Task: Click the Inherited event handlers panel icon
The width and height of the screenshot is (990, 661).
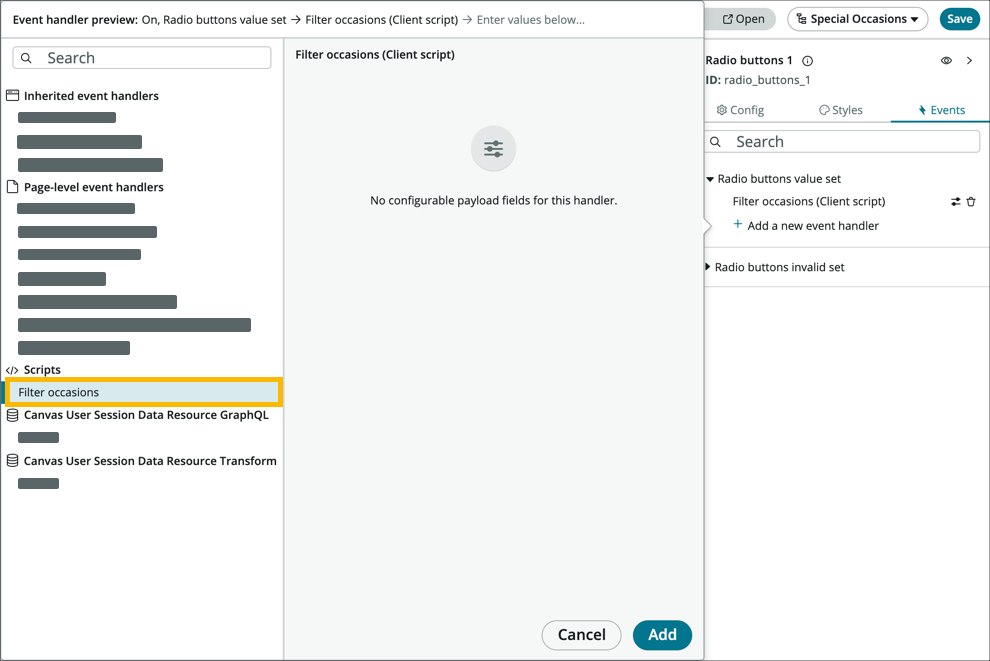Action: pos(13,95)
